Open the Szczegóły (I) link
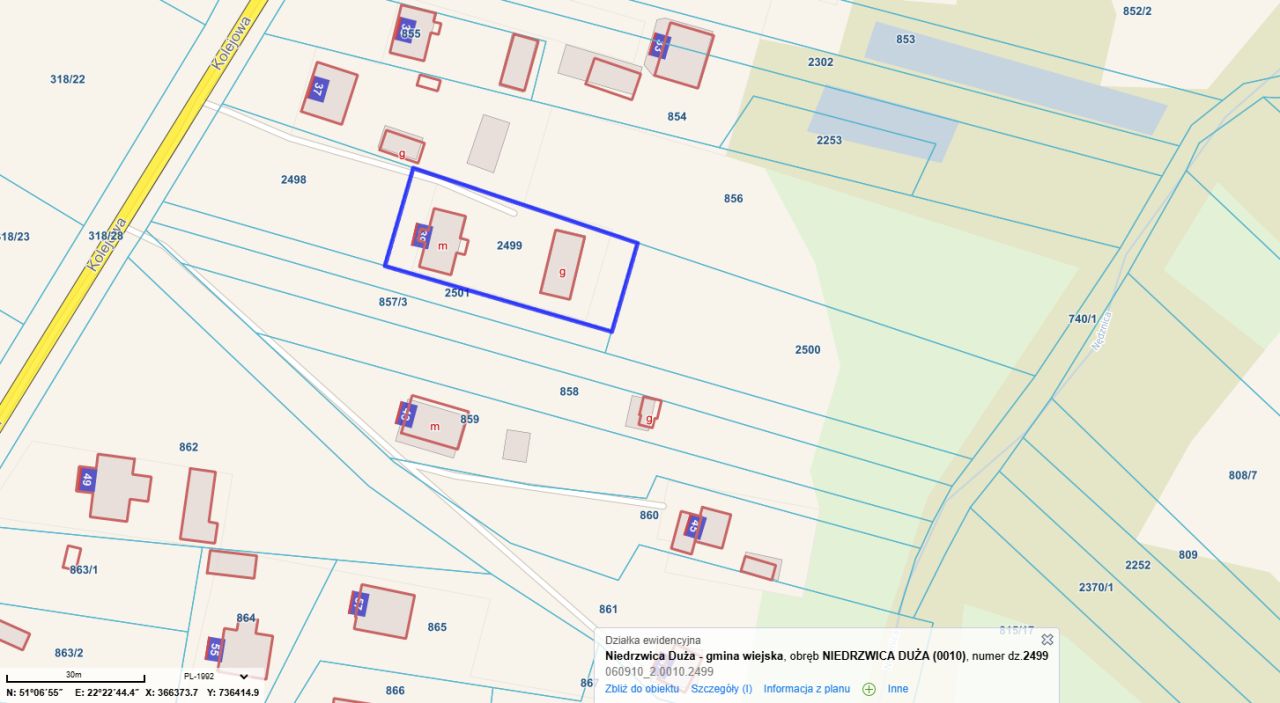Viewport: 1280px width, 703px height. 721,689
